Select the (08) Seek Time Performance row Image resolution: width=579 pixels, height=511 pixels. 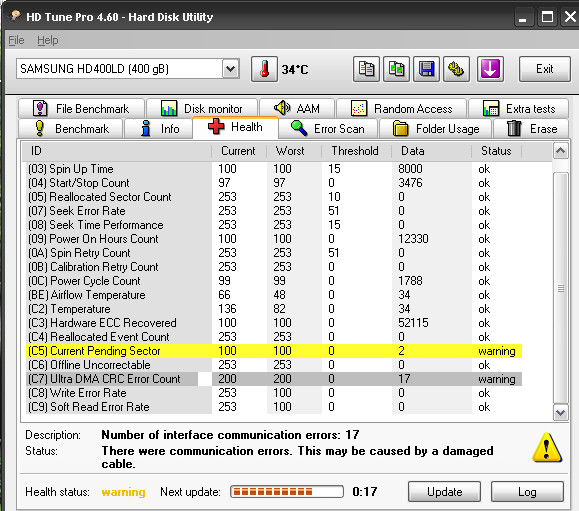click(x=275, y=225)
